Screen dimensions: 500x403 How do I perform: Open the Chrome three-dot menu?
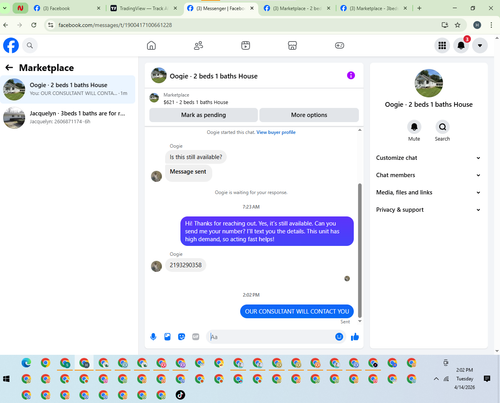tap(491, 25)
